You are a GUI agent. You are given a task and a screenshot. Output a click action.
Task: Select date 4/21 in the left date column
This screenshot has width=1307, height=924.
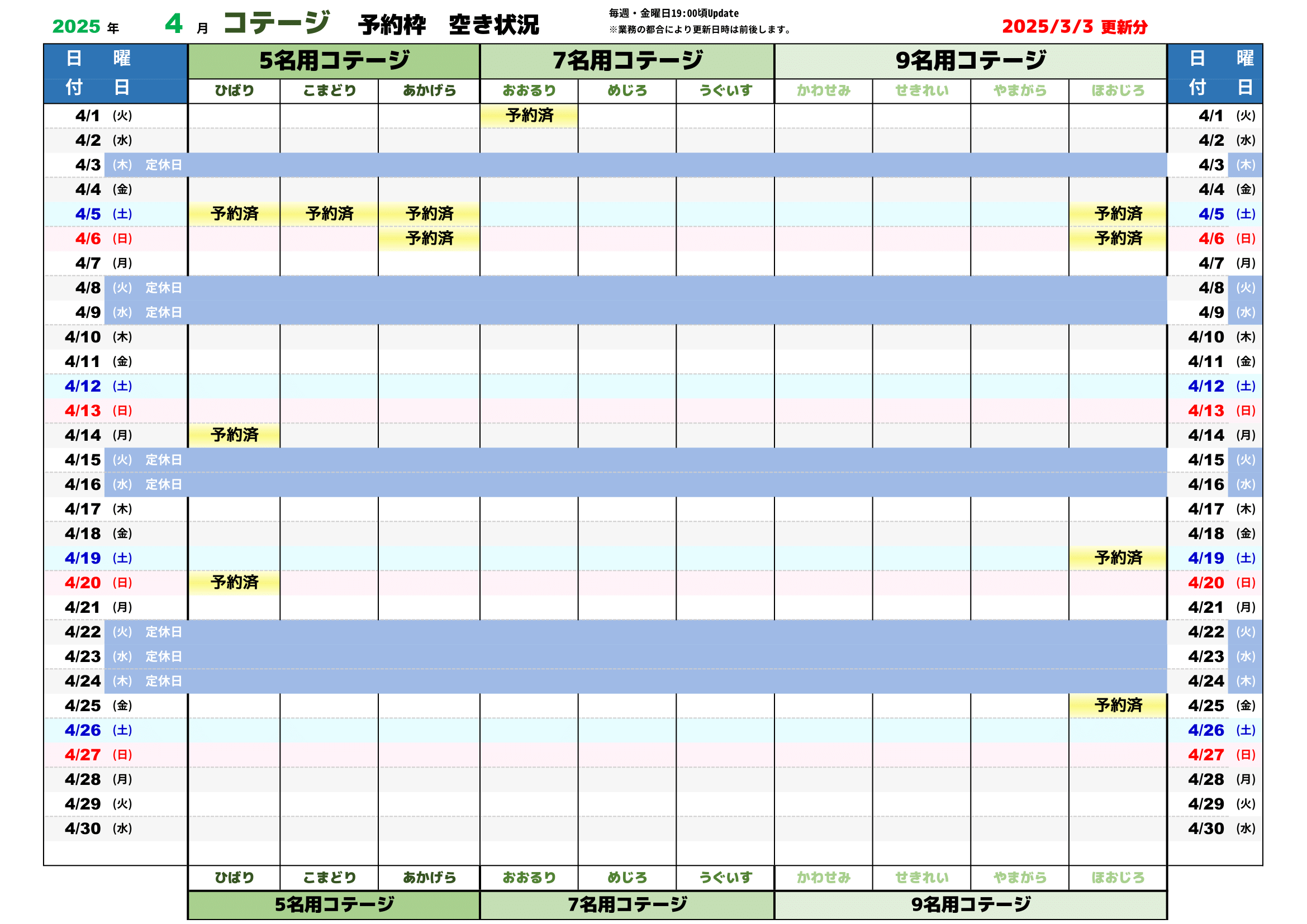[83, 607]
